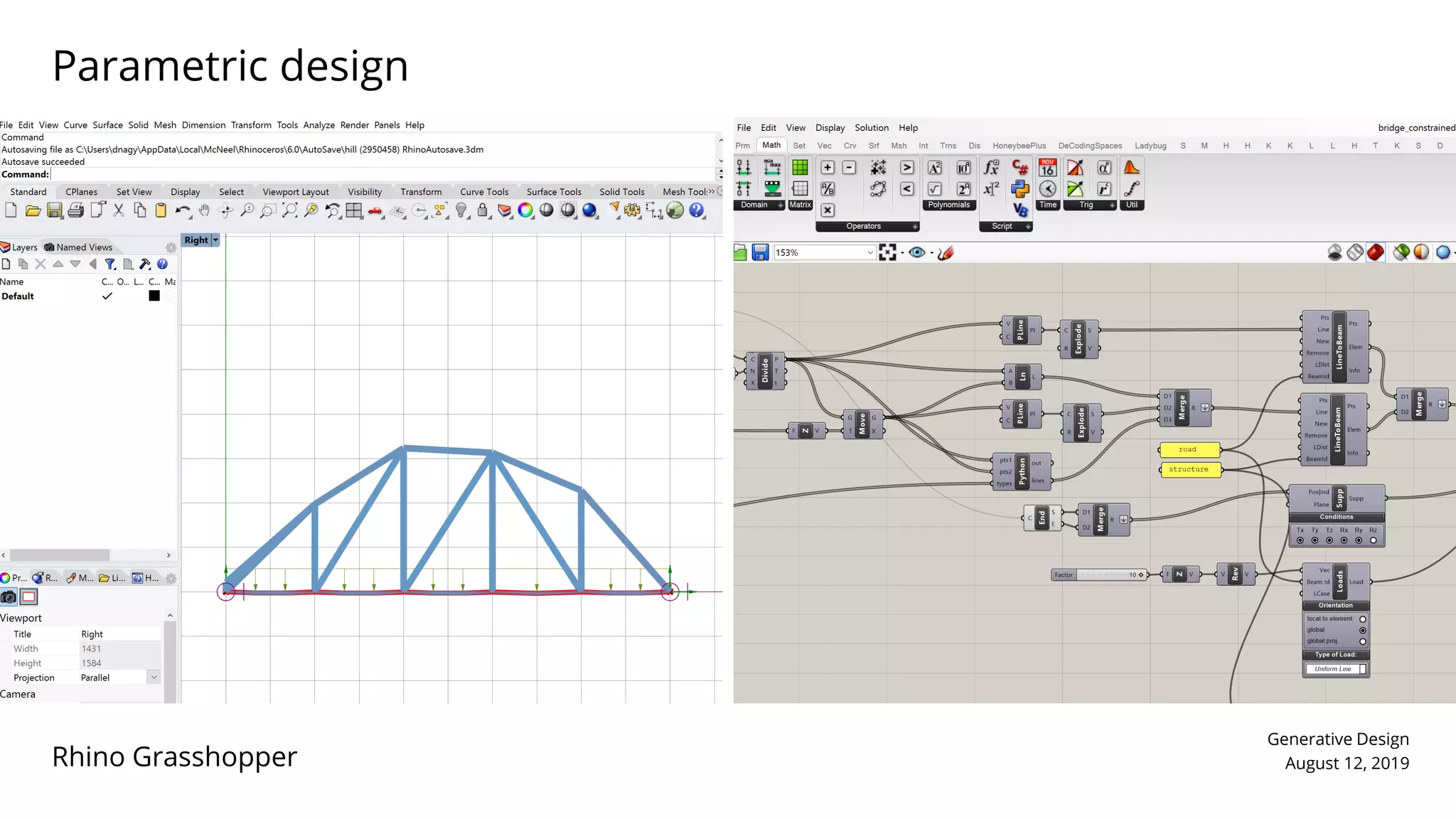1456x819 pixels.
Task: Select 'local to element' load orientation
Action: 1363,619
